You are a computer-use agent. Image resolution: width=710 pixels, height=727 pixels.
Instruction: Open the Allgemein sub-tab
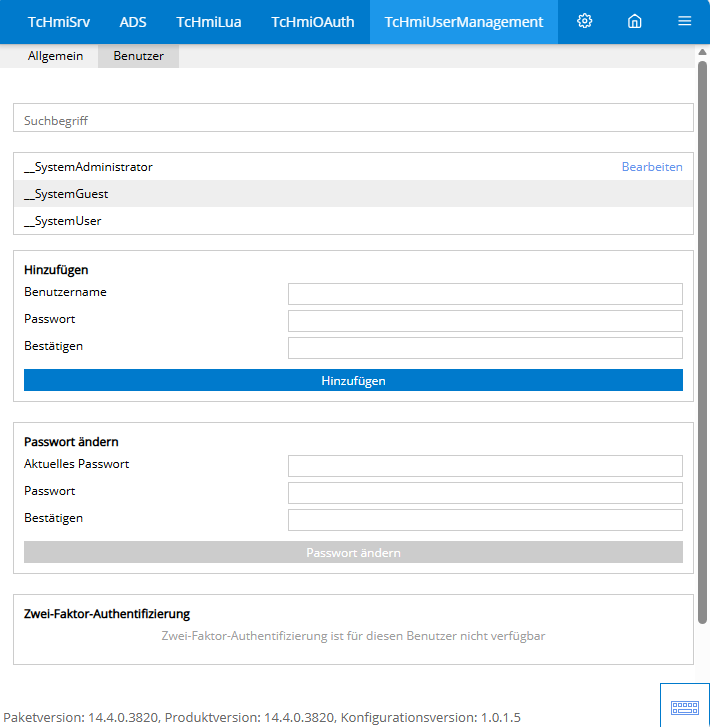click(55, 56)
